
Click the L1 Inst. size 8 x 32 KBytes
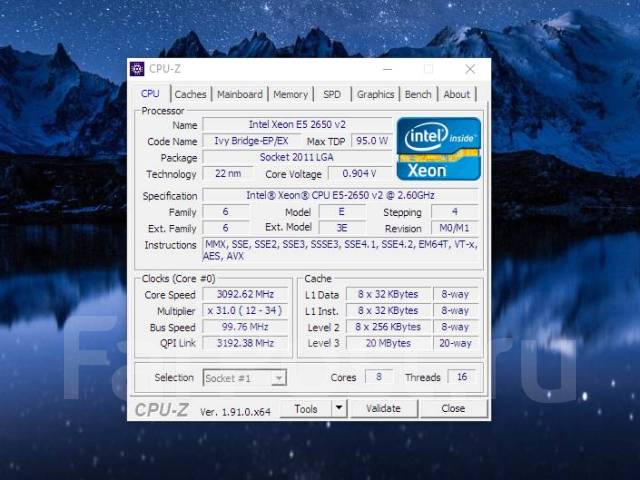click(x=388, y=310)
